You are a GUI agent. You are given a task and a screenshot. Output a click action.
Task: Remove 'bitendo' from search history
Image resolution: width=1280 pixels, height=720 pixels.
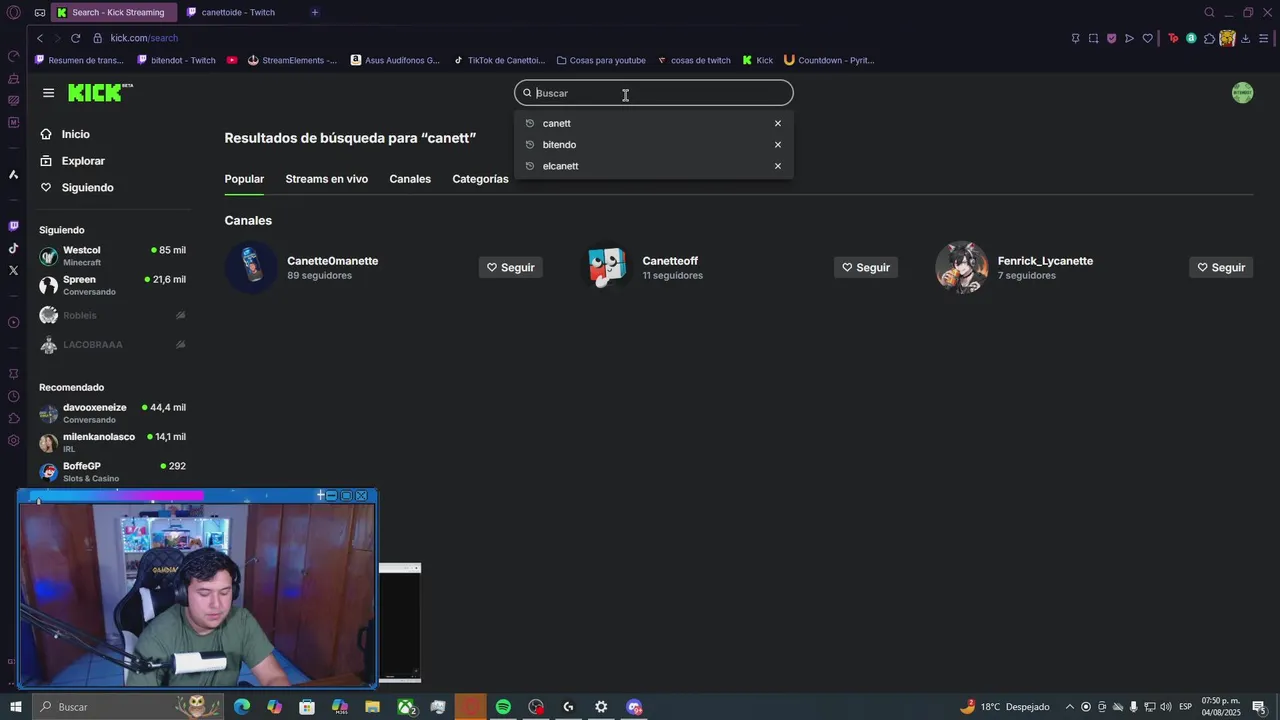778,145
